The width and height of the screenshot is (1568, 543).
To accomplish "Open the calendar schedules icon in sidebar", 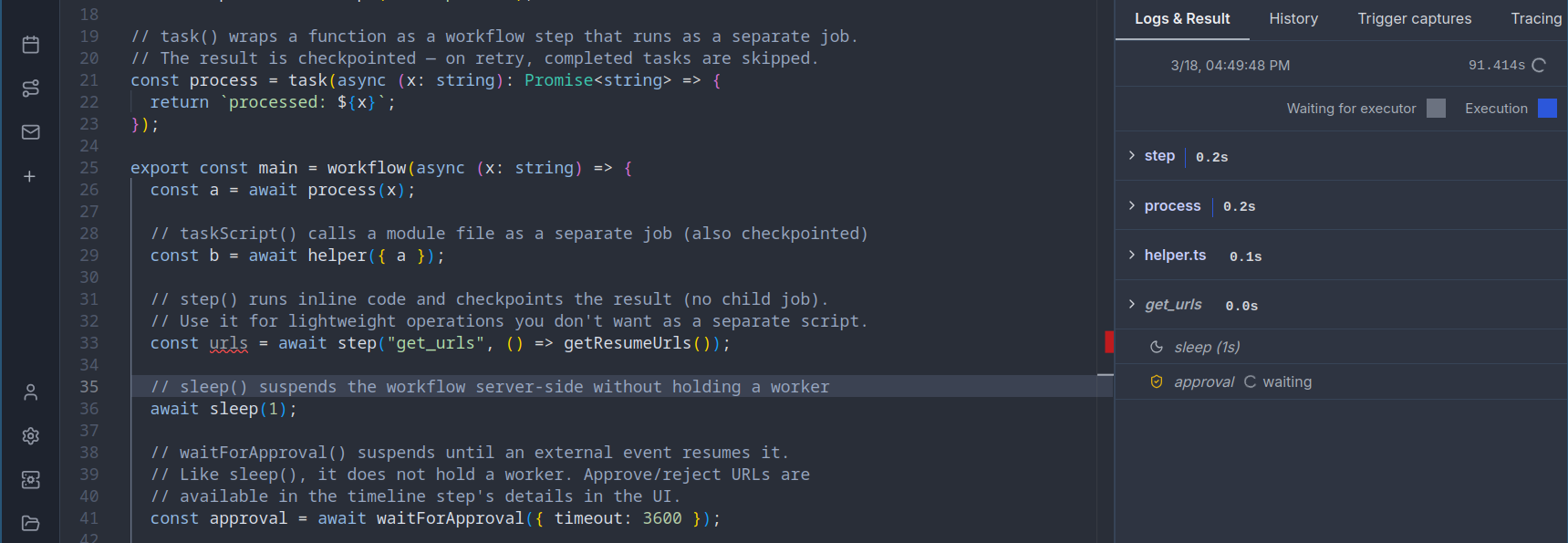I will click(30, 45).
